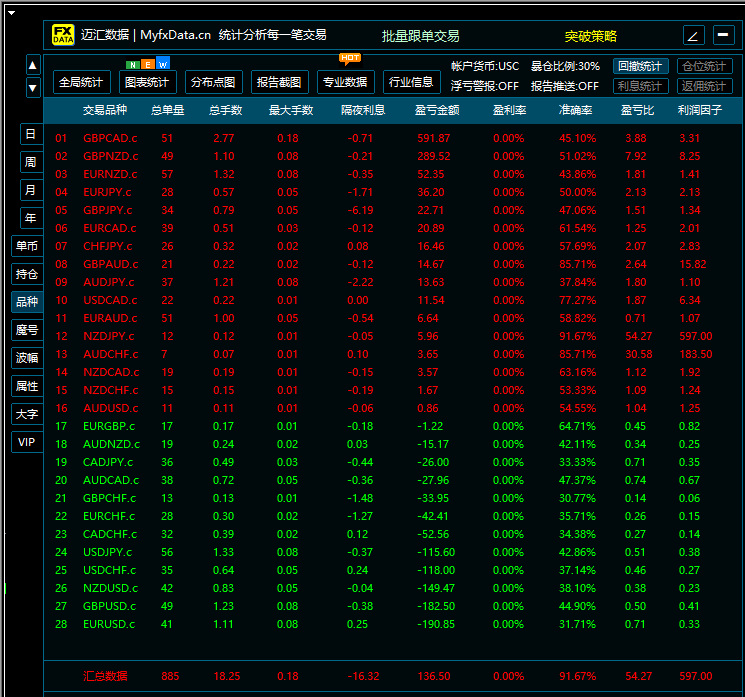Select the GBPCAD.c row
This screenshot has height=697, width=745.
(110, 138)
